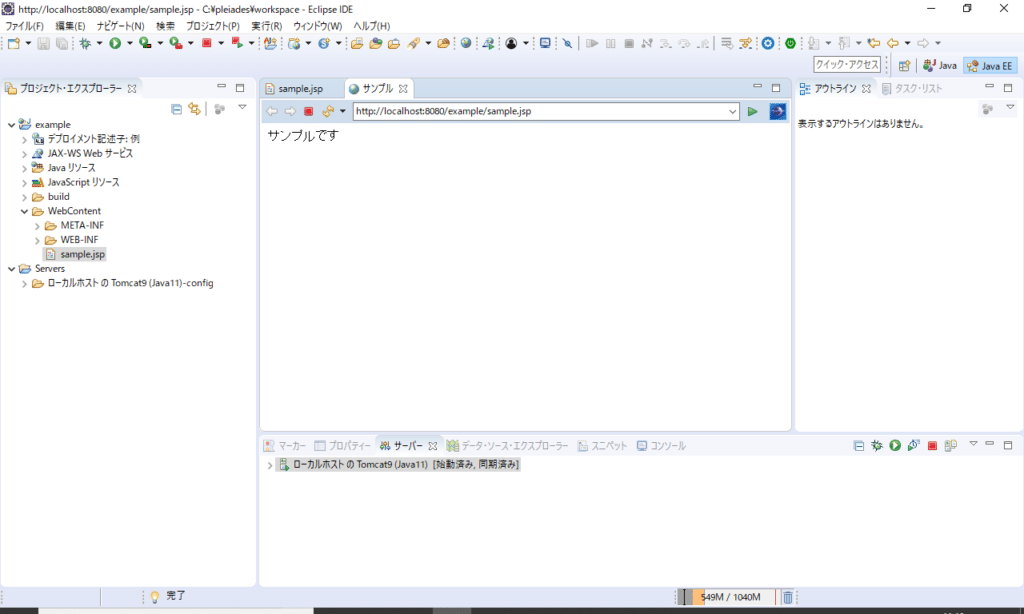Stop the Tomcat server in Servers view
The width and height of the screenshot is (1024, 614).
click(932, 445)
